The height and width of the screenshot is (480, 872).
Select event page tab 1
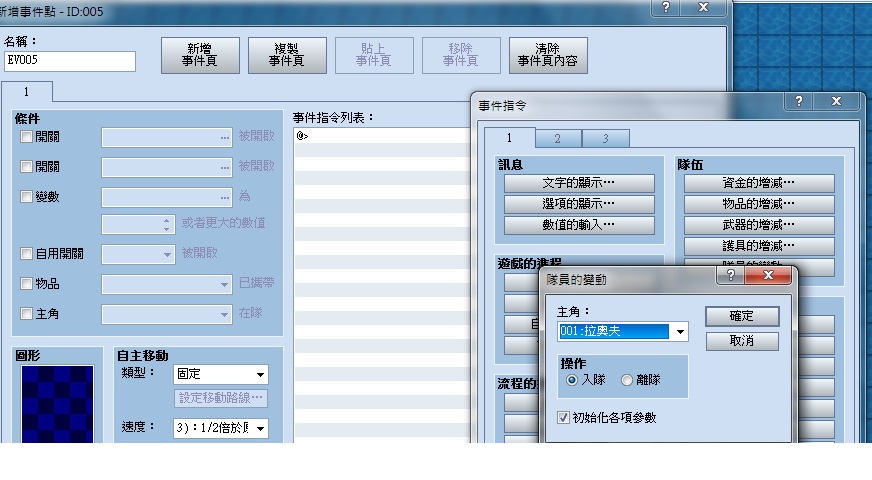tap(27, 92)
